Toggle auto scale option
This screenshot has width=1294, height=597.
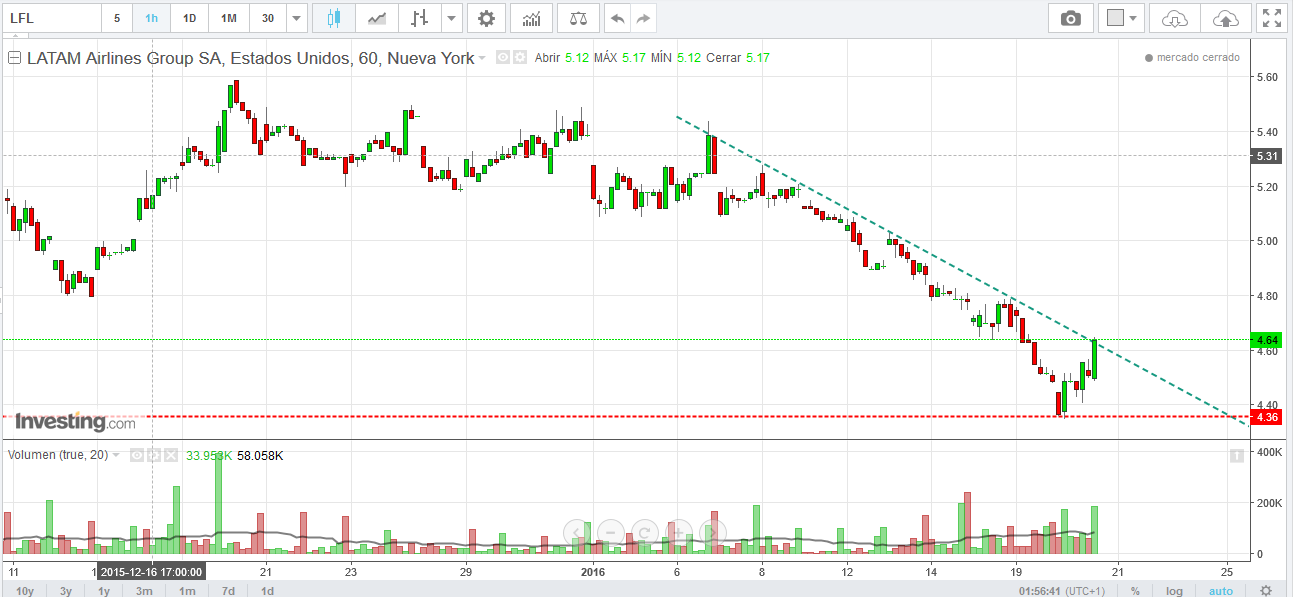pyautogui.click(x=1221, y=590)
